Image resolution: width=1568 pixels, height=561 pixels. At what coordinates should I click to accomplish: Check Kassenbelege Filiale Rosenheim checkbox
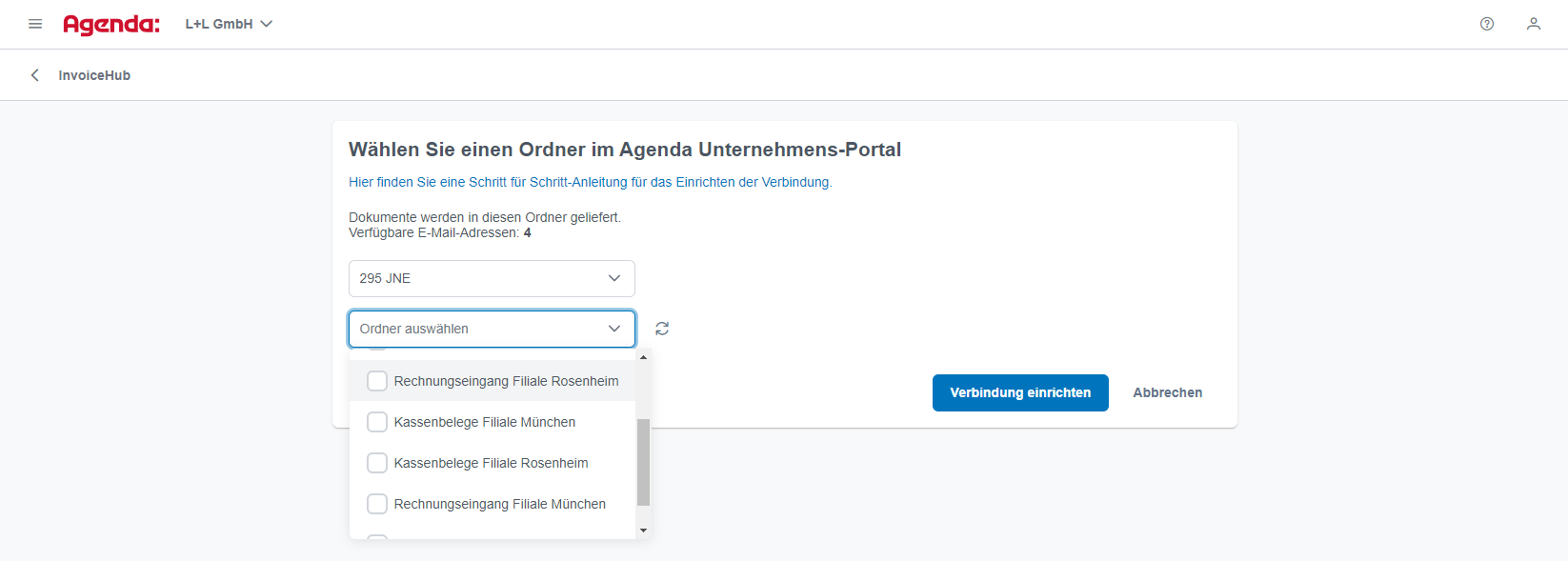click(x=377, y=463)
